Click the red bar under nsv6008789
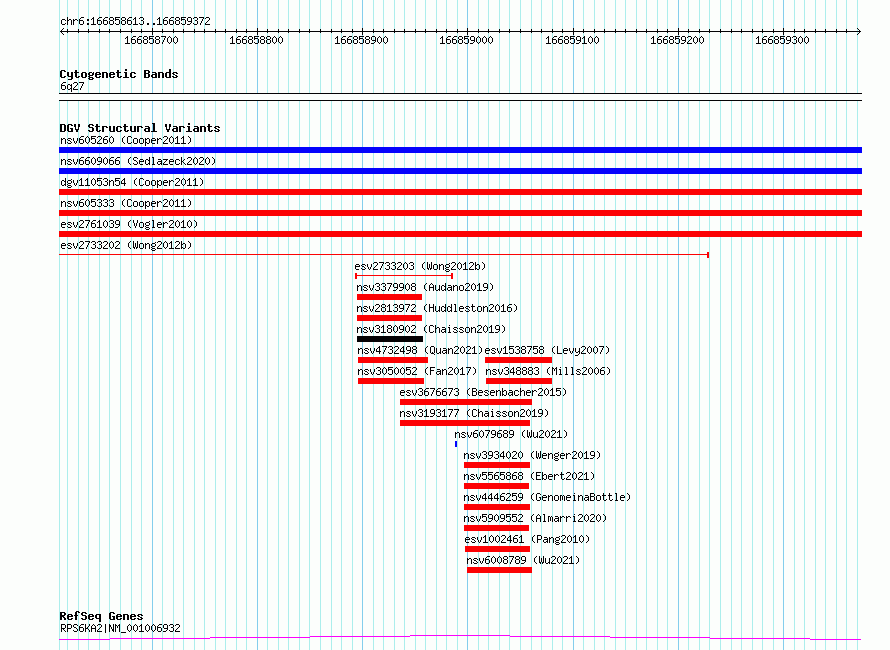Screen dimensions: 890x650 coord(499,570)
